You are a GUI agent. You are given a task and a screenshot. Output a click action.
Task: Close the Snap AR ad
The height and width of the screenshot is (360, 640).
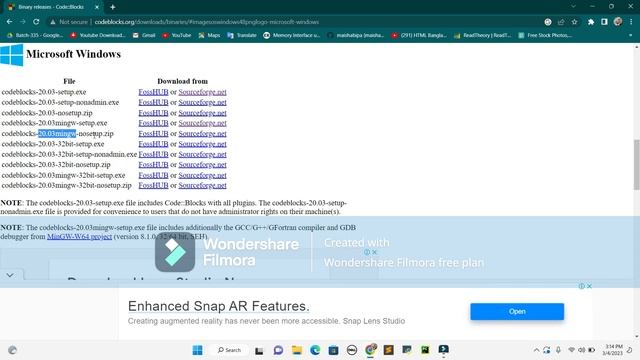pyautogui.click(x=589, y=286)
